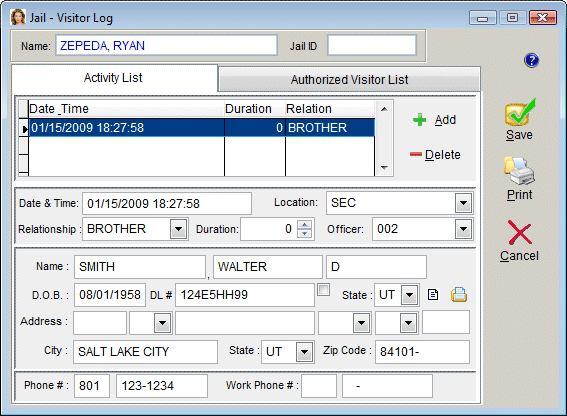Click the Zip Code field 84101-
The width and height of the screenshot is (567, 416).
pos(422,352)
